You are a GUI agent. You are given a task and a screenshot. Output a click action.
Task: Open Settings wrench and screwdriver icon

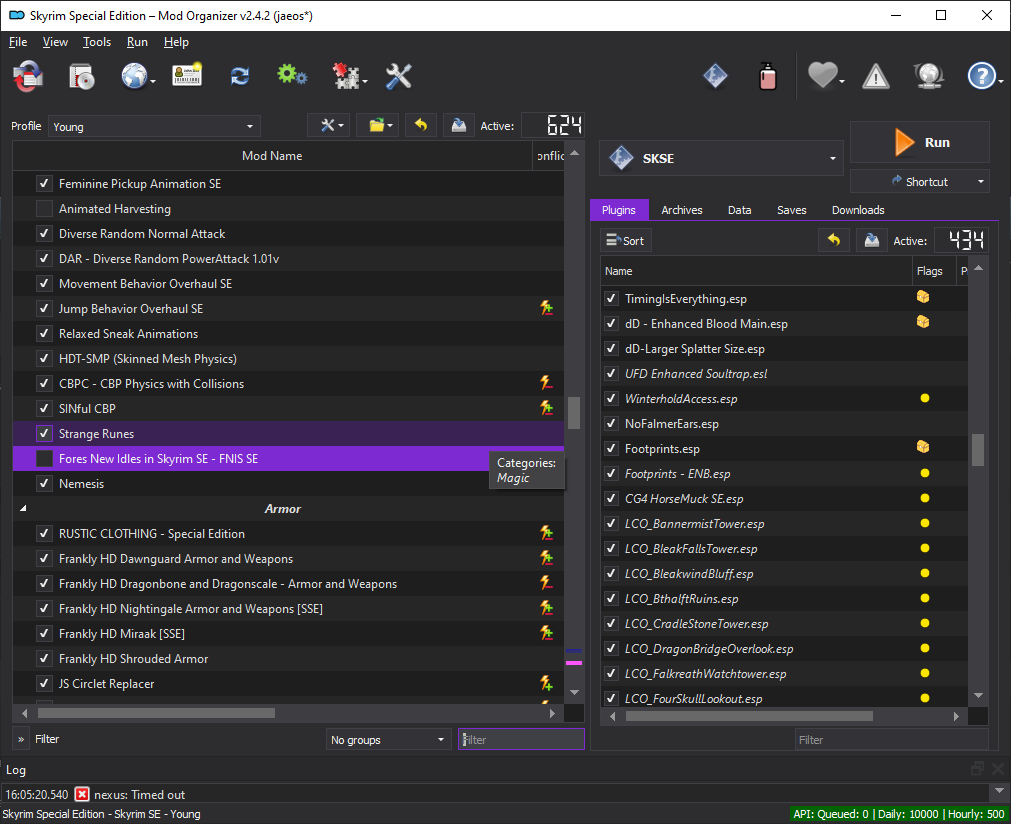398,76
